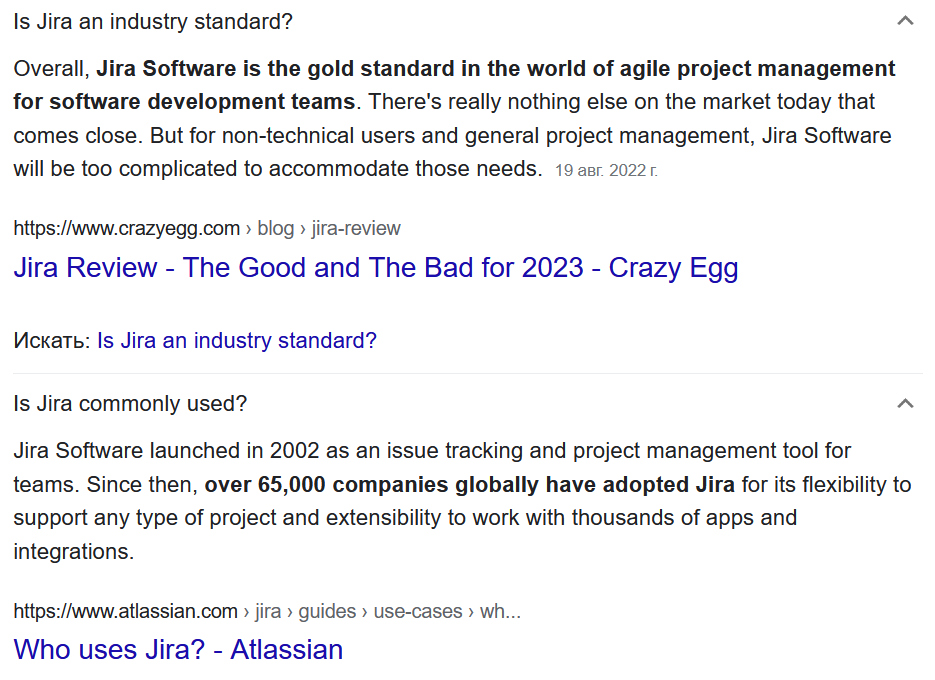The height and width of the screenshot is (680, 935).
Task: Click the "guides" breadcrumb in Atlassian path
Action: 327,611
